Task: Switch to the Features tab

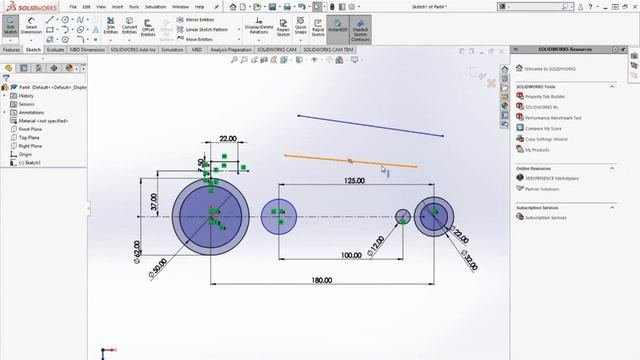Action: click(x=11, y=50)
